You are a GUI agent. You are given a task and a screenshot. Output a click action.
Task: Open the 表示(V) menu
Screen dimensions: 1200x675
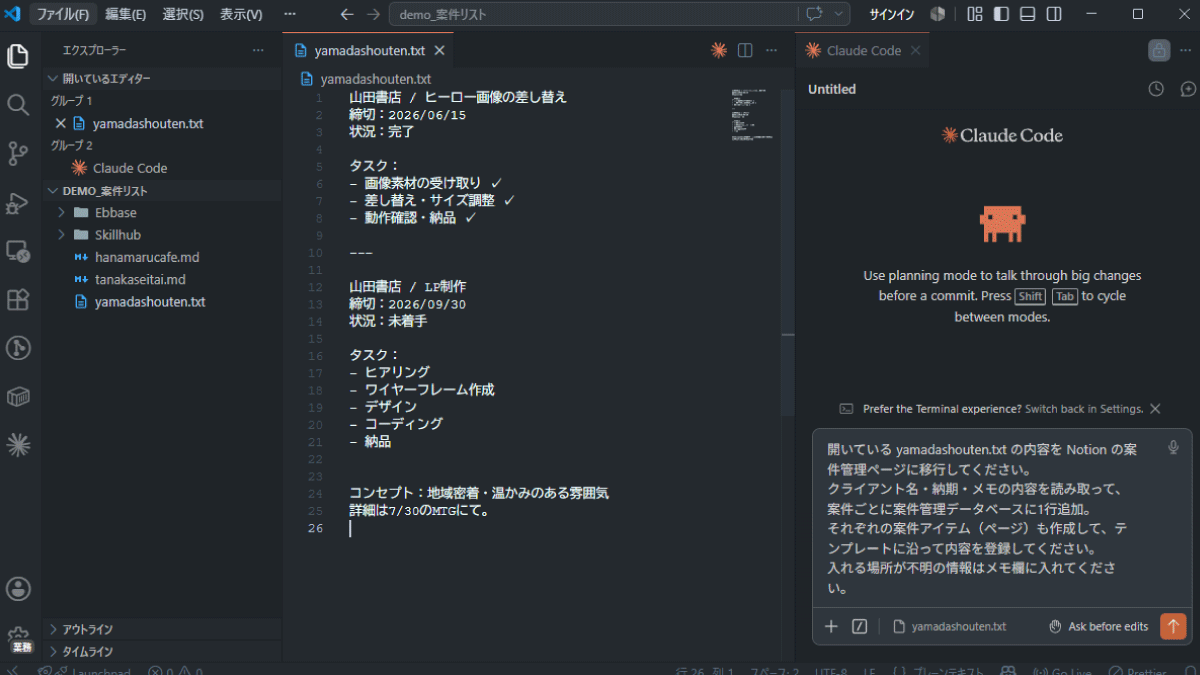click(x=241, y=14)
